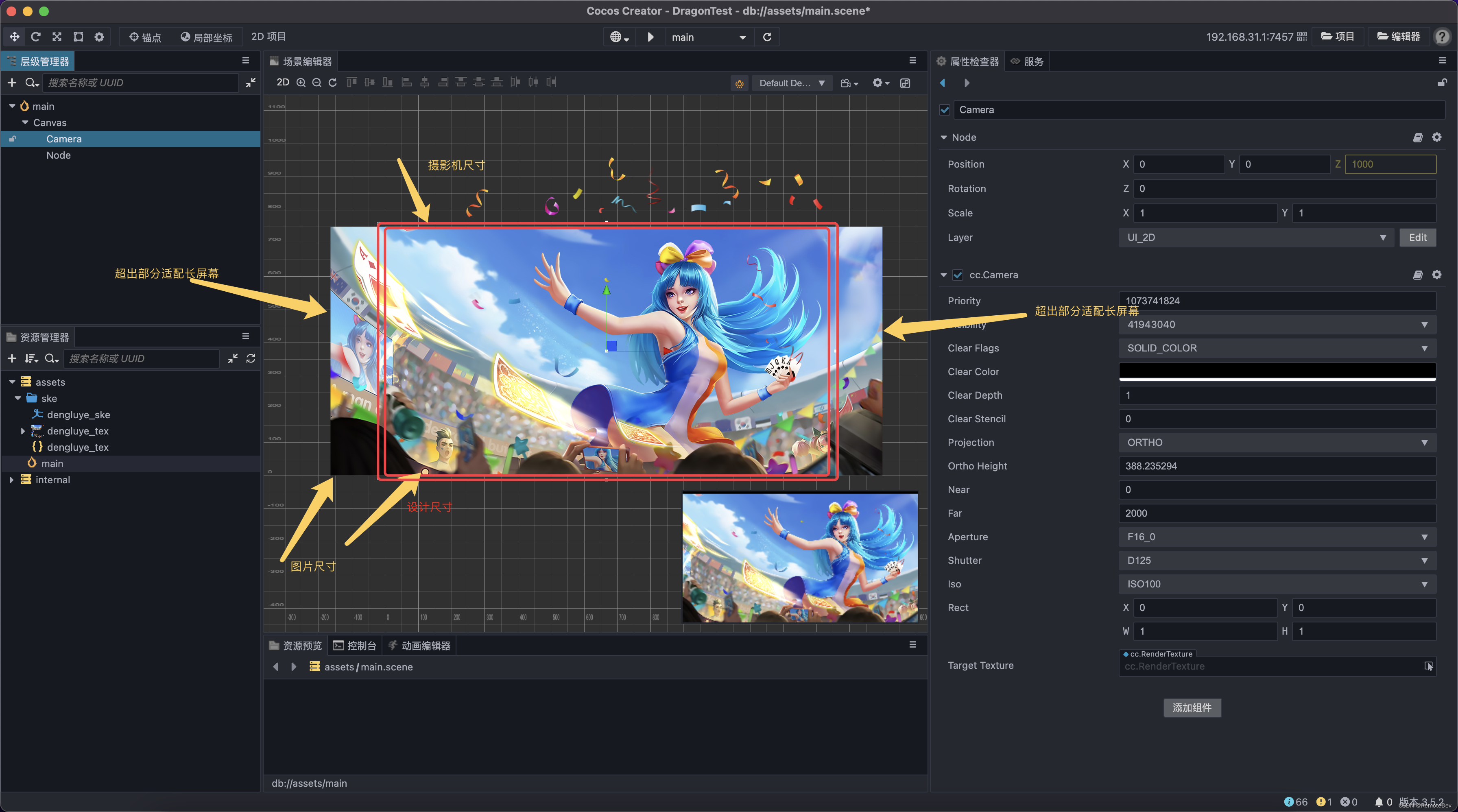Viewport: 1458px width, 812px height.
Task: Open the scene editor panel menu
Action: [x=913, y=61]
